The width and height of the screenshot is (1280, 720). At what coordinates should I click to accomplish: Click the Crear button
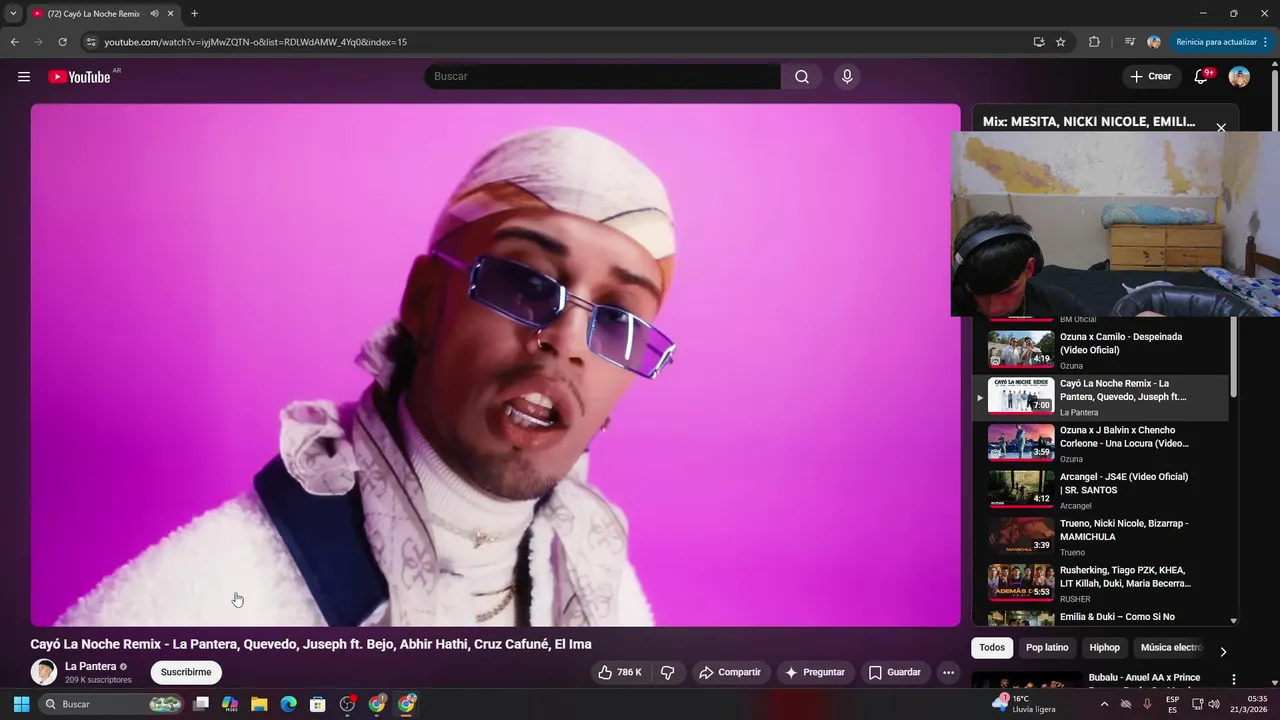tap(1150, 77)
